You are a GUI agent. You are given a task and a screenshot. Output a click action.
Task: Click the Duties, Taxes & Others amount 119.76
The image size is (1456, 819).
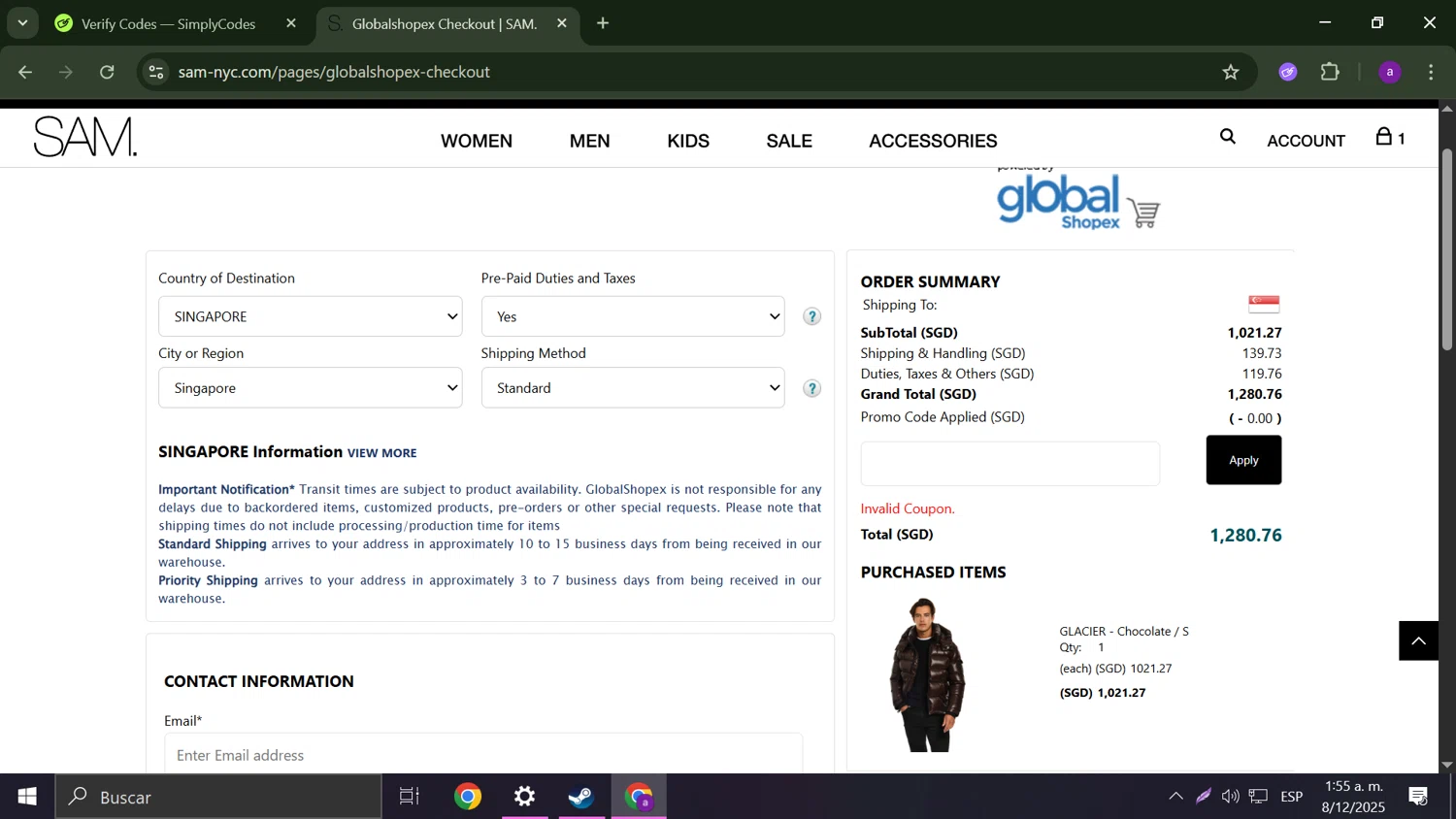[x=1262, y=374]
